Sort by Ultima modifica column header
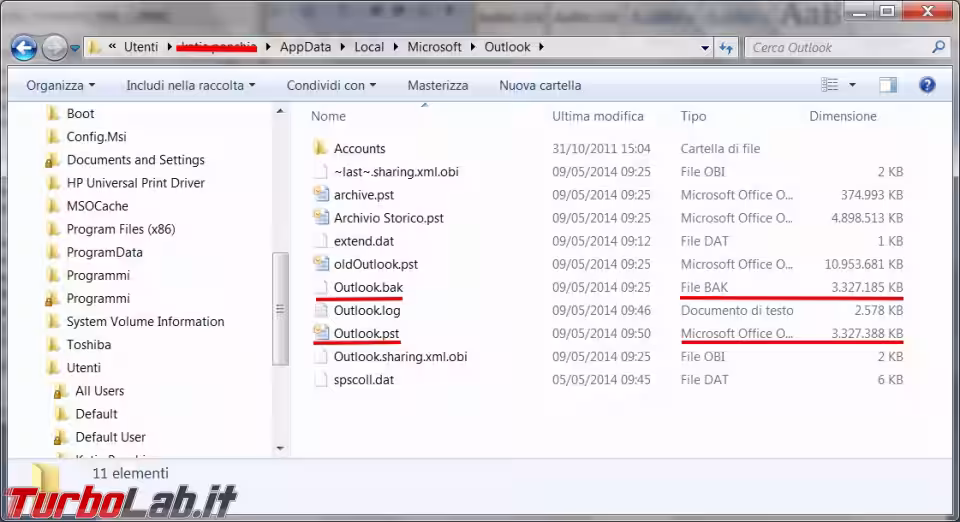The width and height of the screenshot is (960, 522). pyautogui.click(x=598, y=116)
